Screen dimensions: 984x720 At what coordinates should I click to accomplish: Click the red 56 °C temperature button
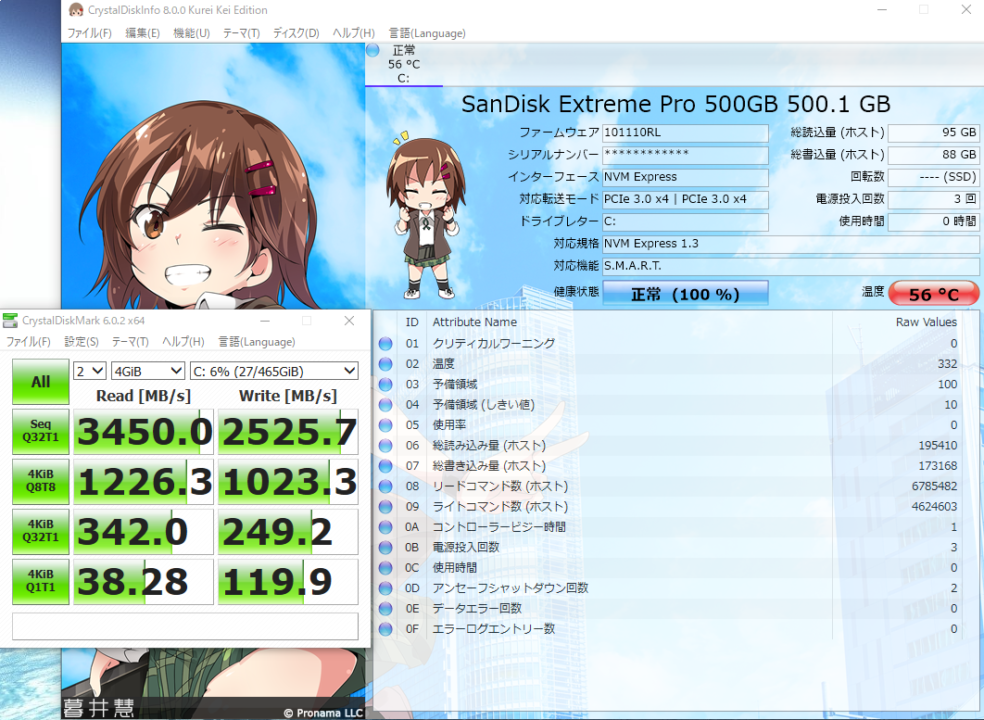tap(934, 294)
